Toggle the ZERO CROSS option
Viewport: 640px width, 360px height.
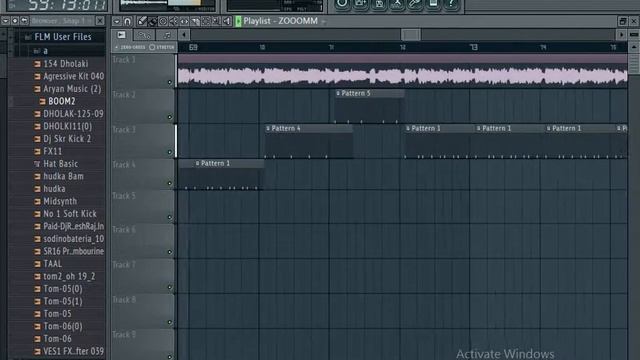tap(130, 47)
